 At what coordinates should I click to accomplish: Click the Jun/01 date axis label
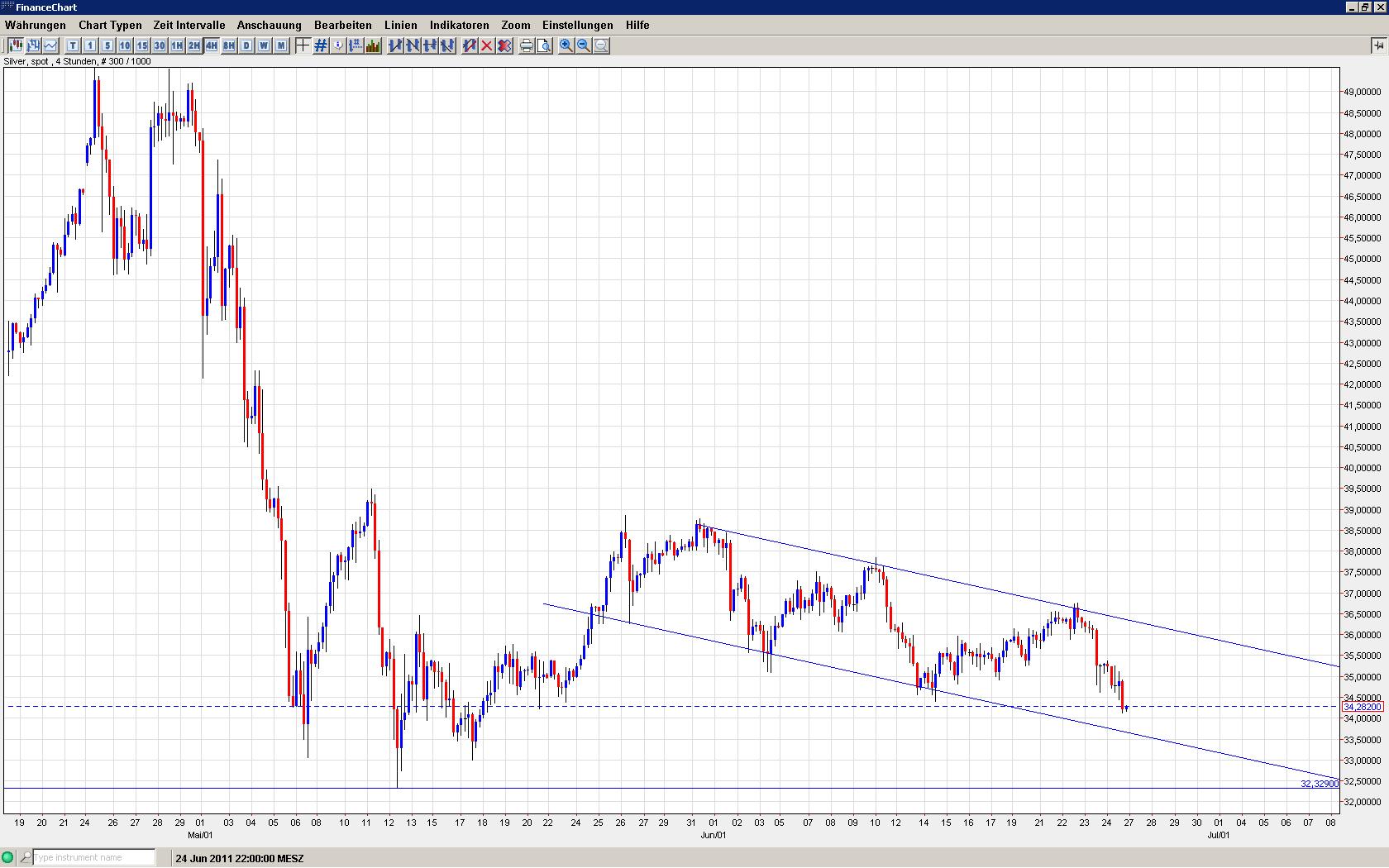[x=714, y=835]
